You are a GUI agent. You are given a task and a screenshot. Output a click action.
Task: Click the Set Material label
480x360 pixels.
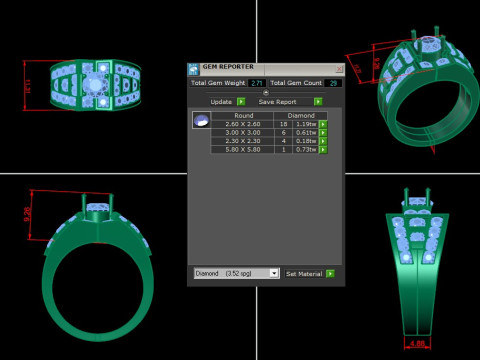click(304, 274)
